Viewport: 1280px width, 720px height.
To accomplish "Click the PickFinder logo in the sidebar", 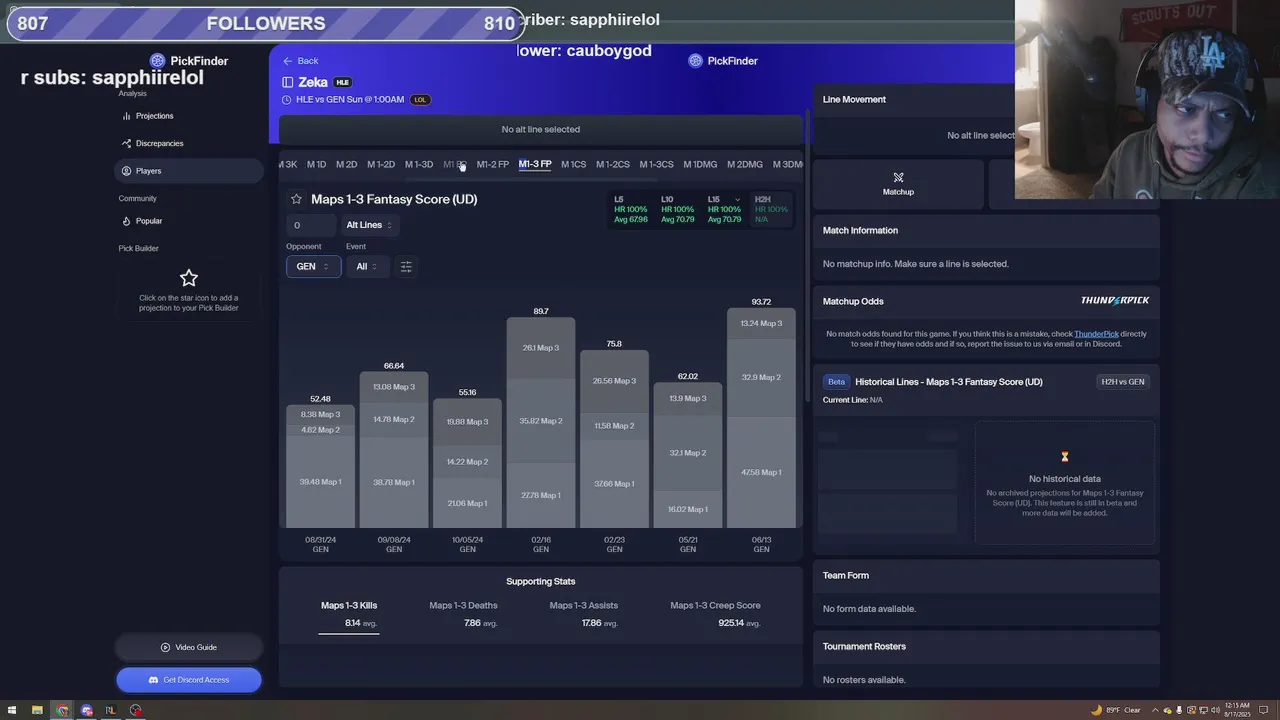I will (x=189, y=61).
